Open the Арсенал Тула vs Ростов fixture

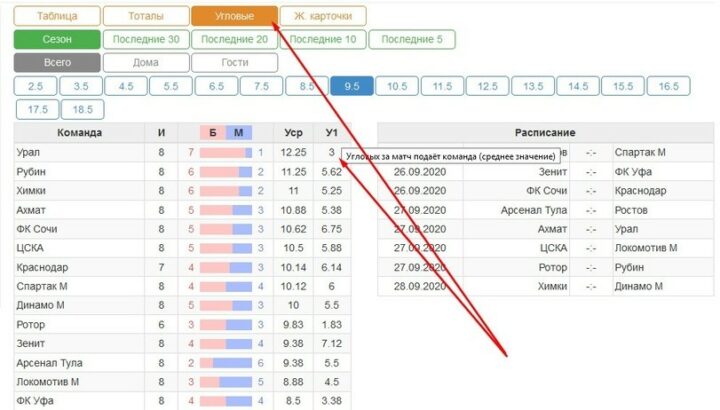tap(545, 210)
